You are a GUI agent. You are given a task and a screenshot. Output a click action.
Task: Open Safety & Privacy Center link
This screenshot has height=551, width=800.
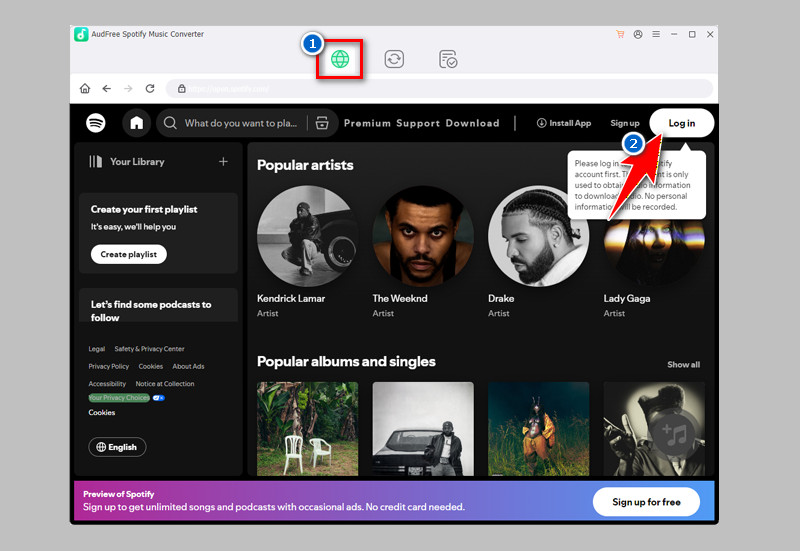pos(149,349)
